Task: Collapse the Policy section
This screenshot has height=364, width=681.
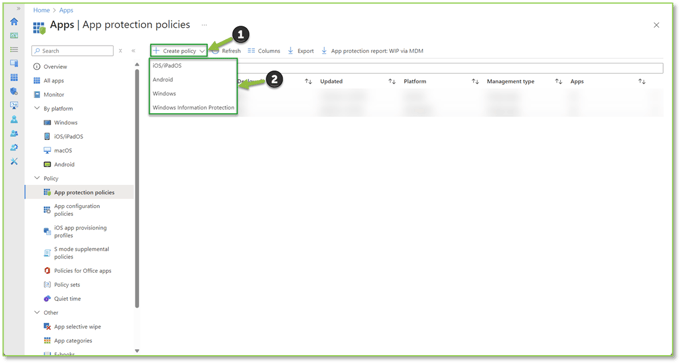Action: (x=37, y=179)
